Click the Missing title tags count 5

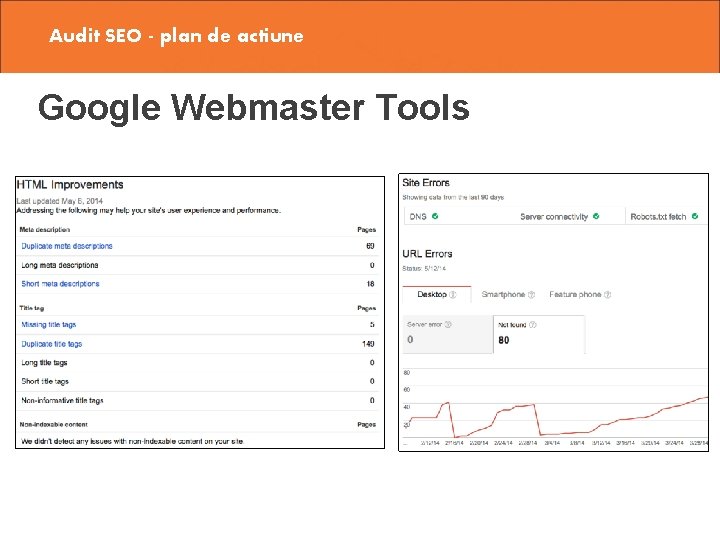coord(372,325)
